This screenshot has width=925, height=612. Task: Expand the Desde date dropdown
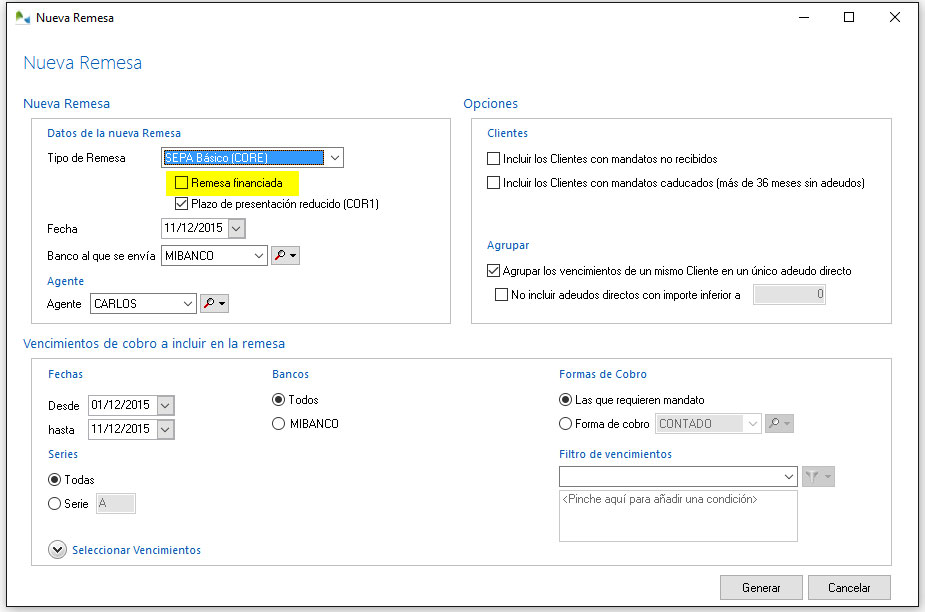point(165,405)
